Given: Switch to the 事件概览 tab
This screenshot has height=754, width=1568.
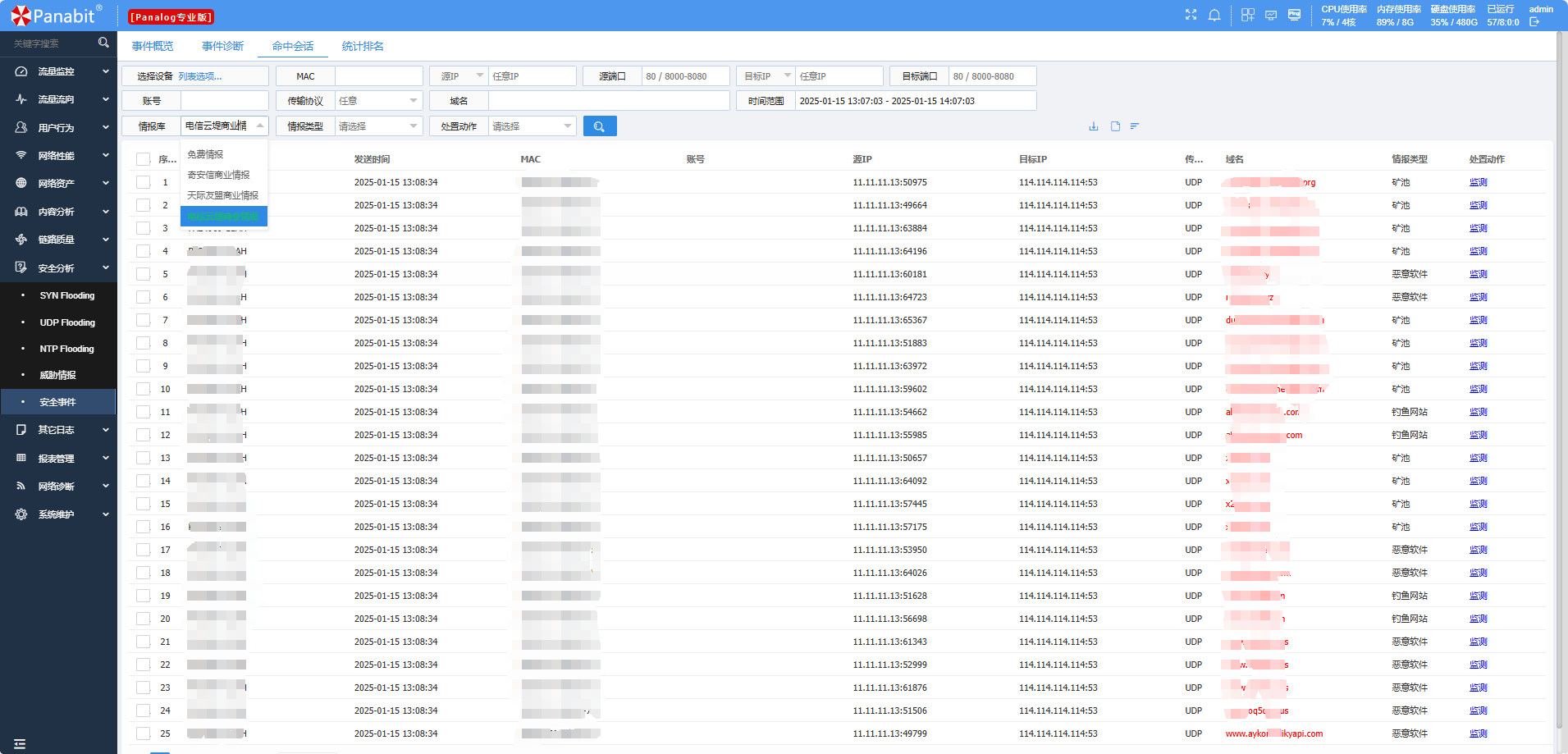Looking at the screenshot, I should tap(153, 46).
